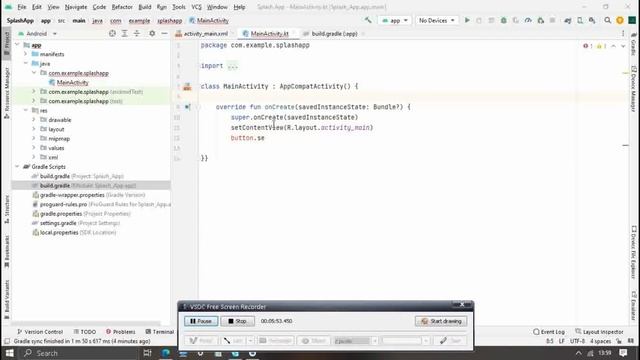Open the Refactor menu

point(122,7)
